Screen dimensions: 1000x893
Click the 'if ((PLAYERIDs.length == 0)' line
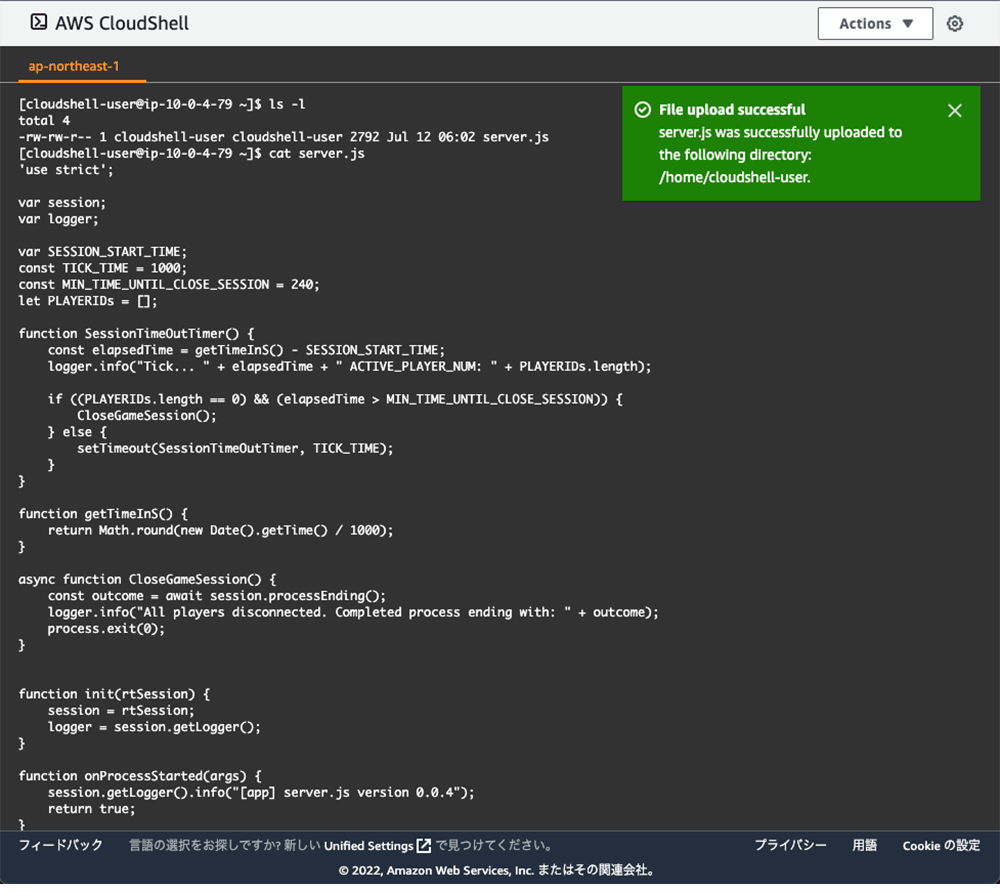click(335, 399)
